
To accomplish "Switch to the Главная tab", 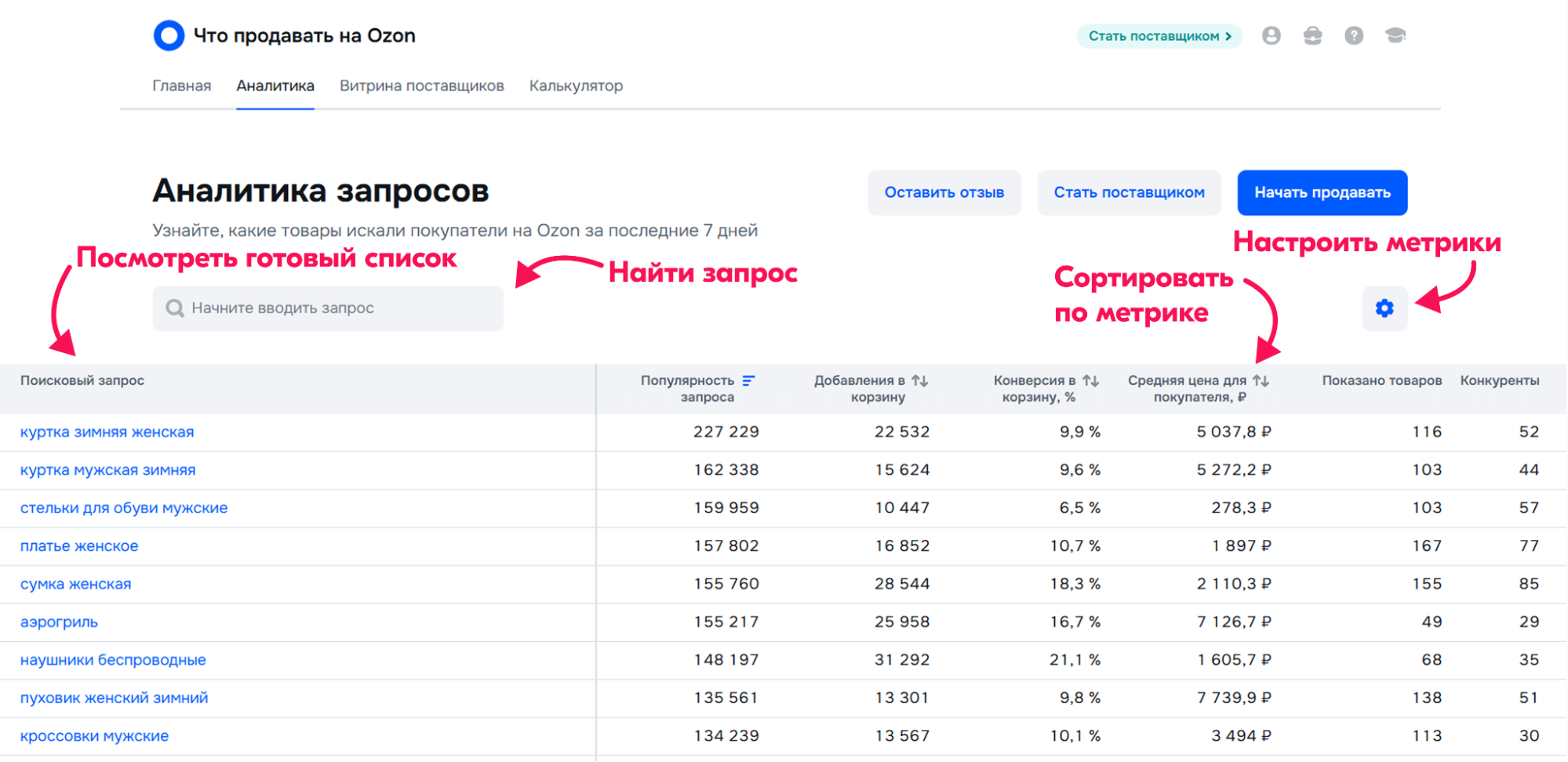I will coord(182,86).
